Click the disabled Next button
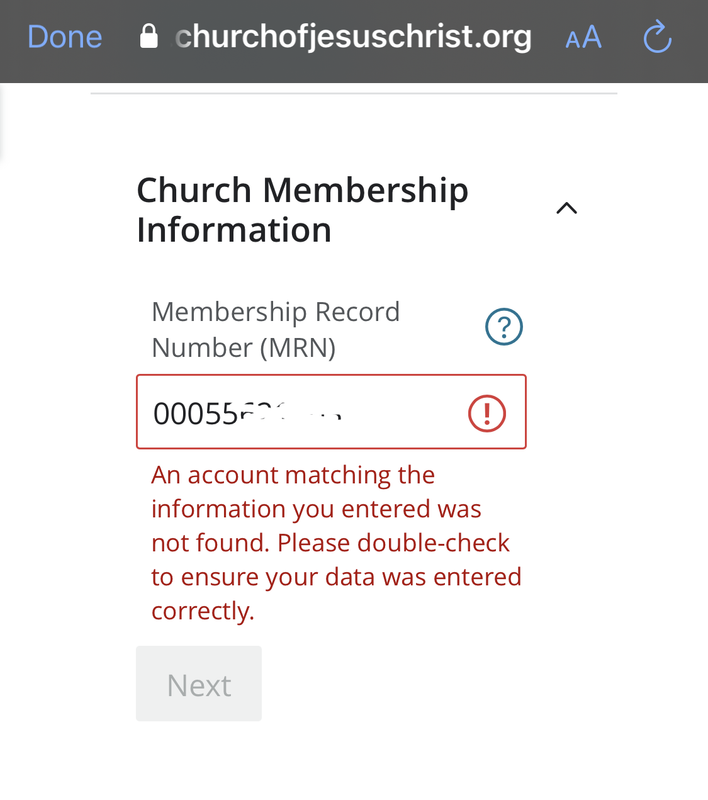708x800 pixels. point(199,684)
